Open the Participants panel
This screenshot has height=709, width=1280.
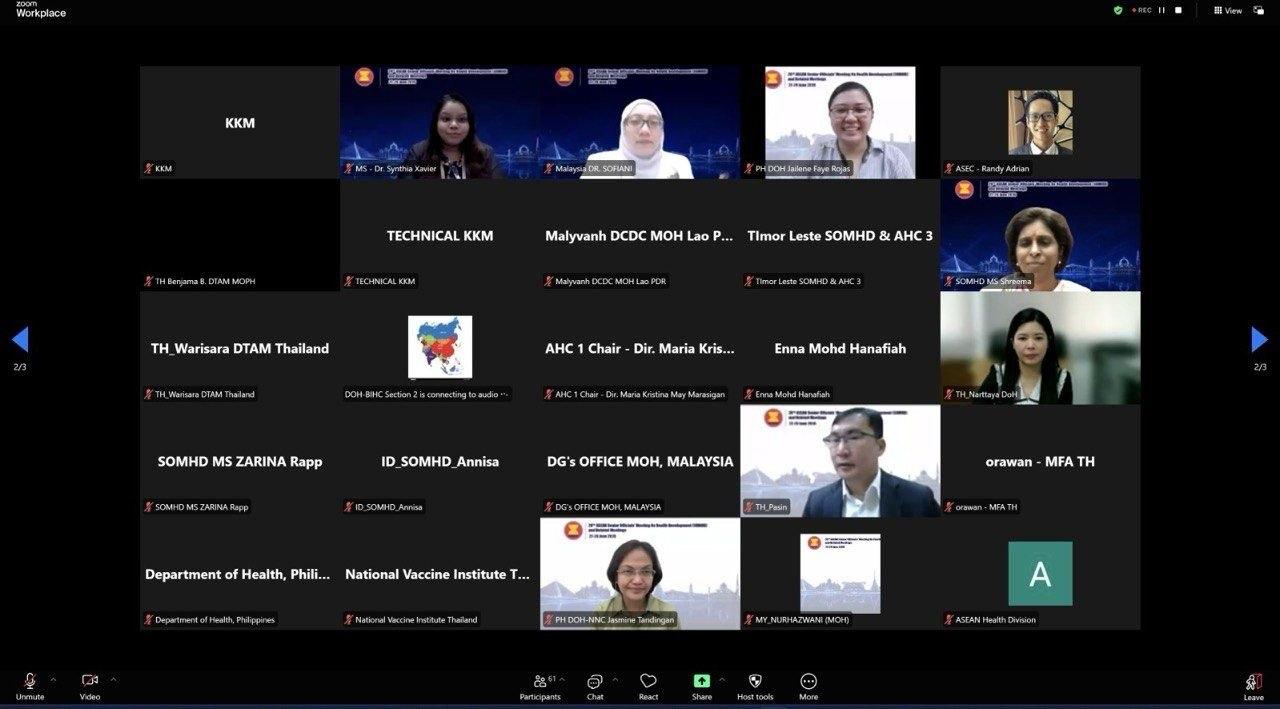click(x=540, y=686)
